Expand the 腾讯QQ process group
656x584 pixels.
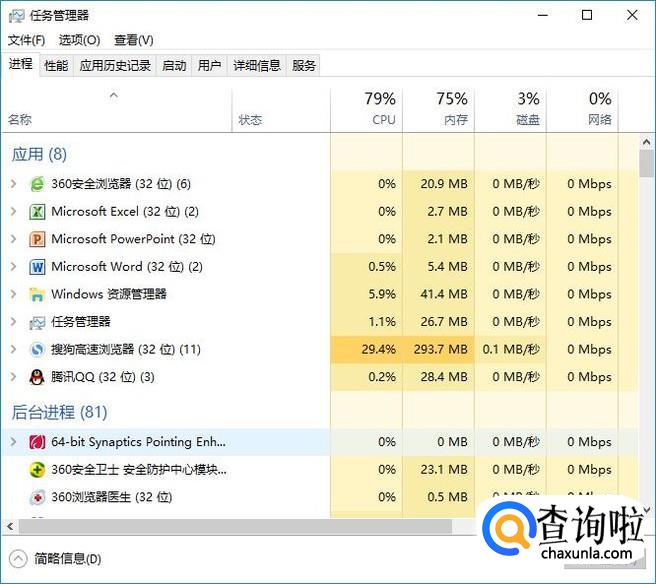coord(13,377)
